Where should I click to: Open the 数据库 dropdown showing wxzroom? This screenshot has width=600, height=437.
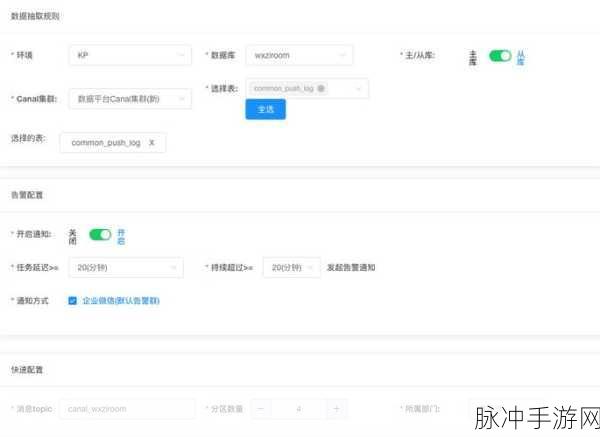pyautogui.click(x=299, y=55)
